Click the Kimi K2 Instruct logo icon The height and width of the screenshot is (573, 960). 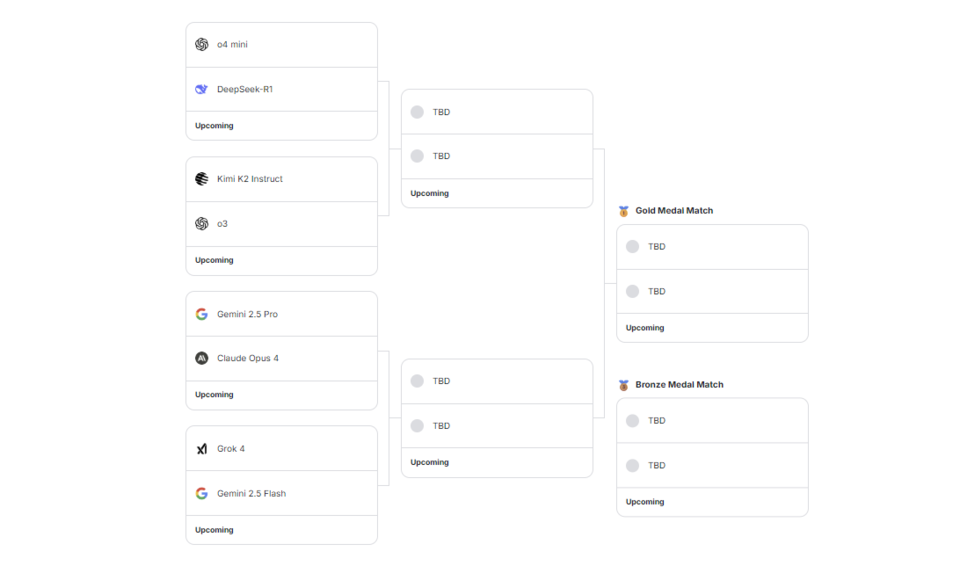point(202,179)
